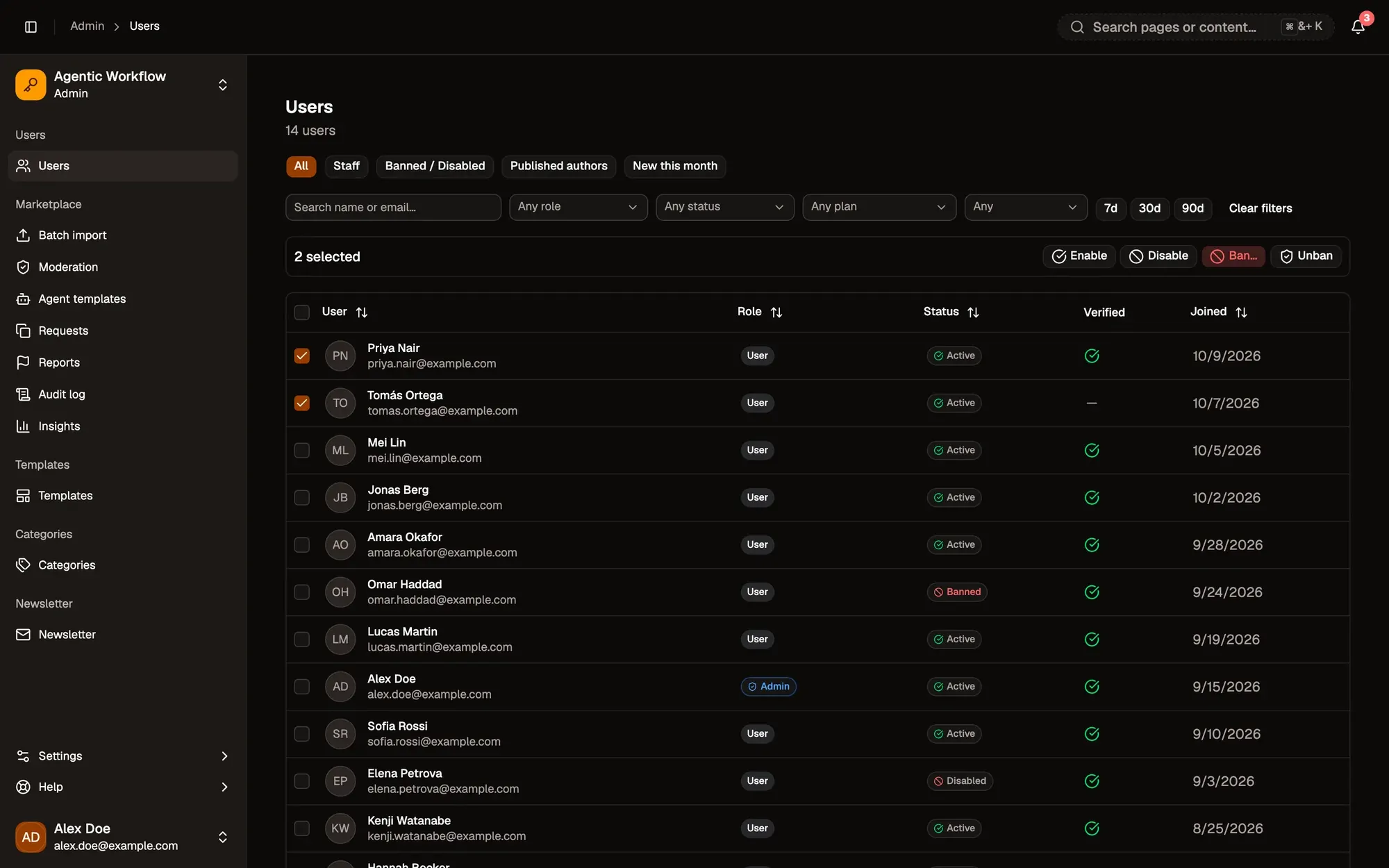The image size is (1389, 868).
Task: Open Agent templates bot icon
Action: pyautogui.click(x=23, y=299)
